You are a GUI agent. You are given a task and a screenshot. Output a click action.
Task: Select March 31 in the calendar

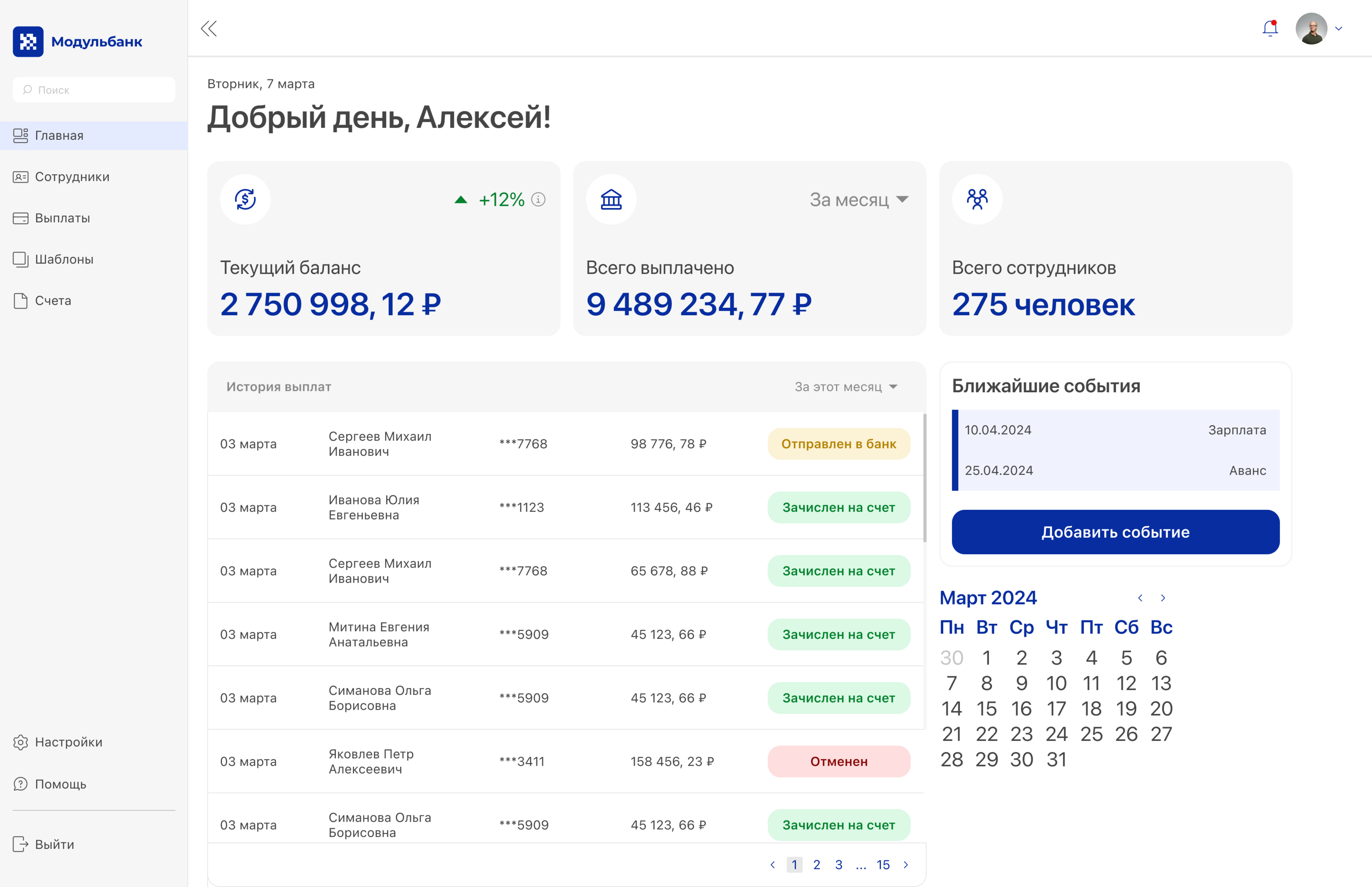[1056, 759]
